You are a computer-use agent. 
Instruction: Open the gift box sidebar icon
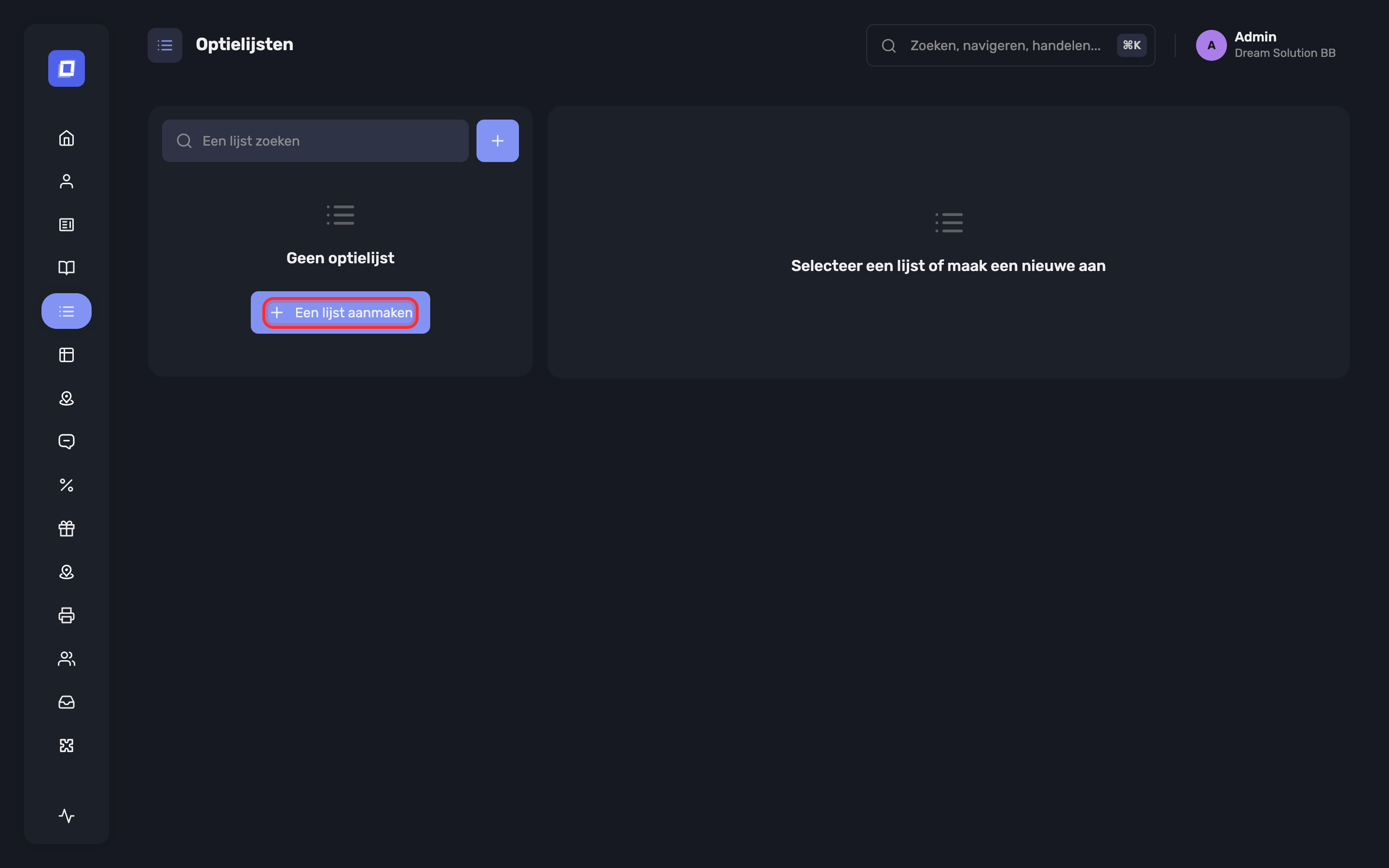pyautogui.click(x=67, y=528)
